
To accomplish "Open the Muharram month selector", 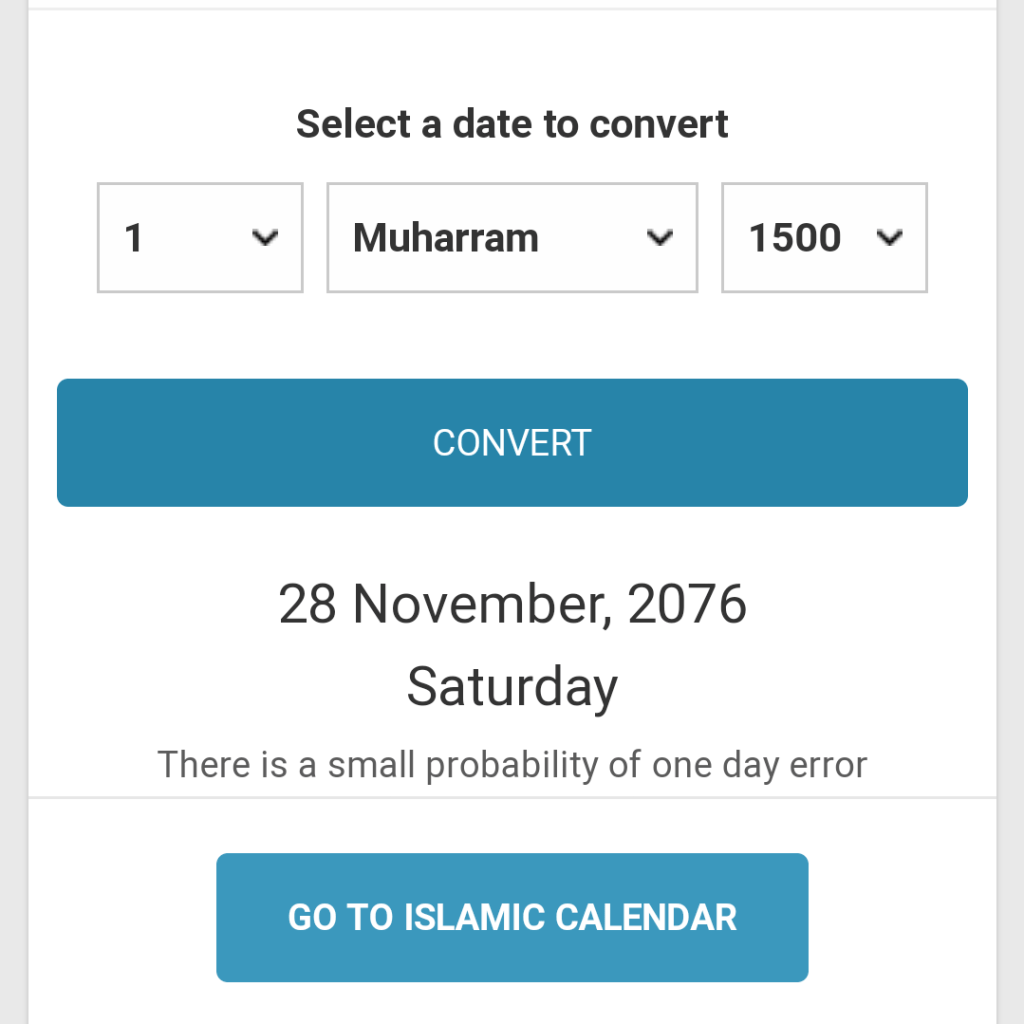I will 512,238.
